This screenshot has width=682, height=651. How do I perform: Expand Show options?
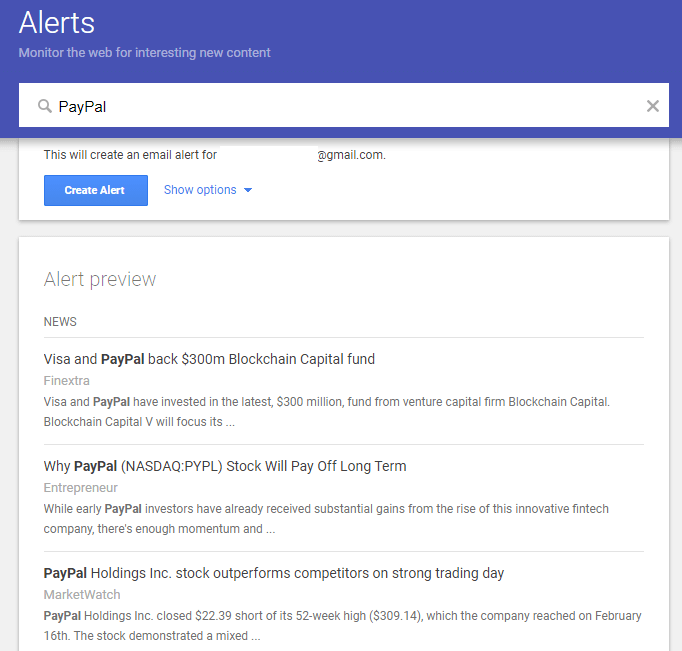point(208,190)
